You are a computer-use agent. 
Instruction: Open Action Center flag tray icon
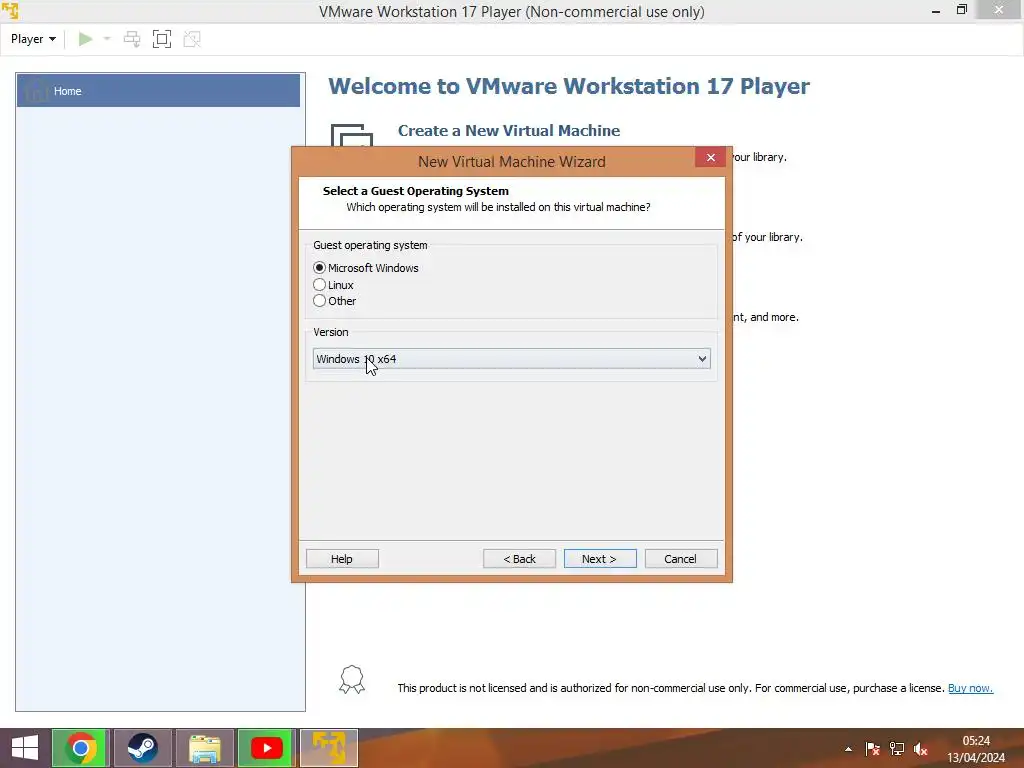click(872, 749)
